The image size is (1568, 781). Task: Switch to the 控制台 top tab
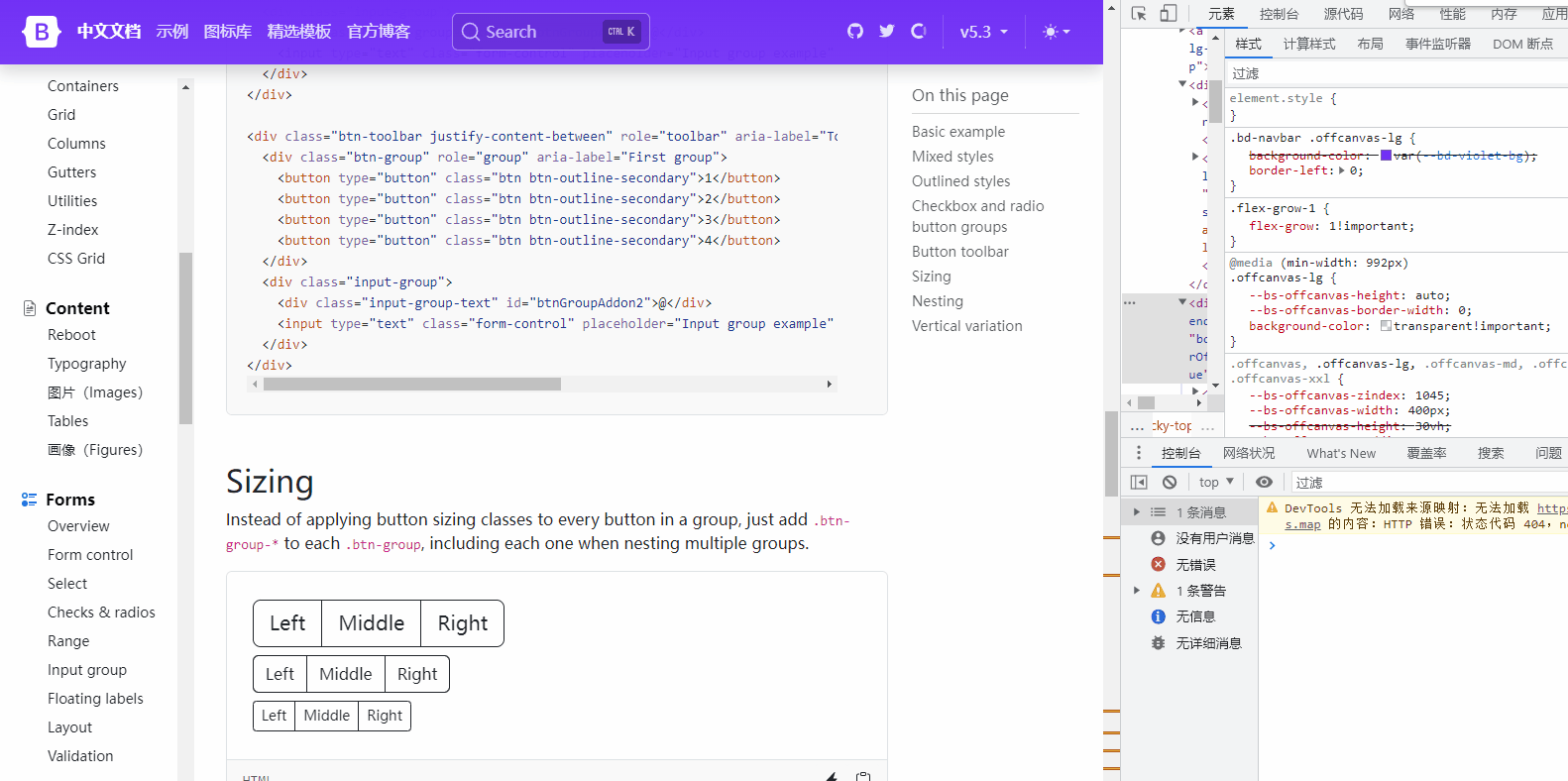point(1279,14)
